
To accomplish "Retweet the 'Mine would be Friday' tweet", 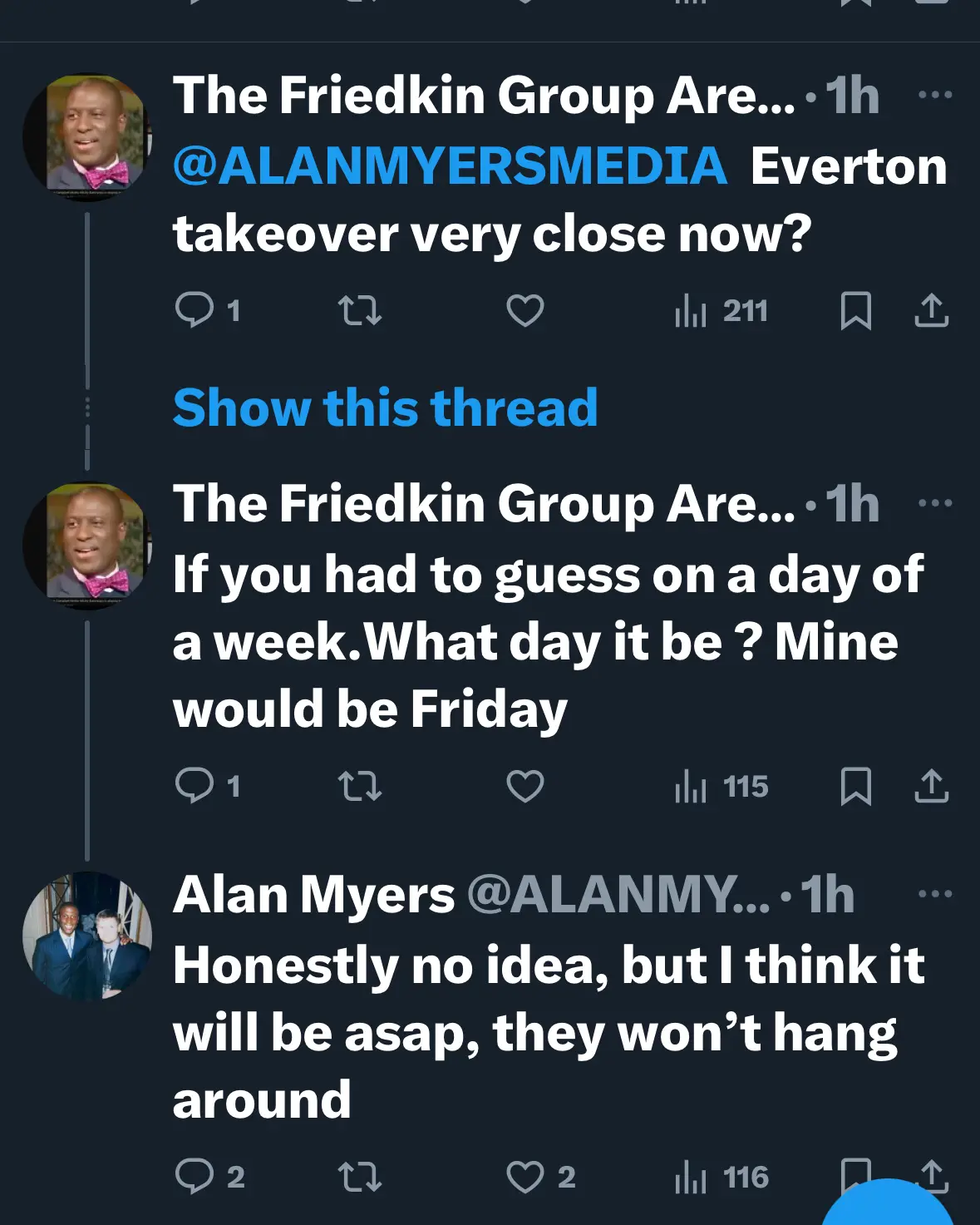I will coord(360,786).
